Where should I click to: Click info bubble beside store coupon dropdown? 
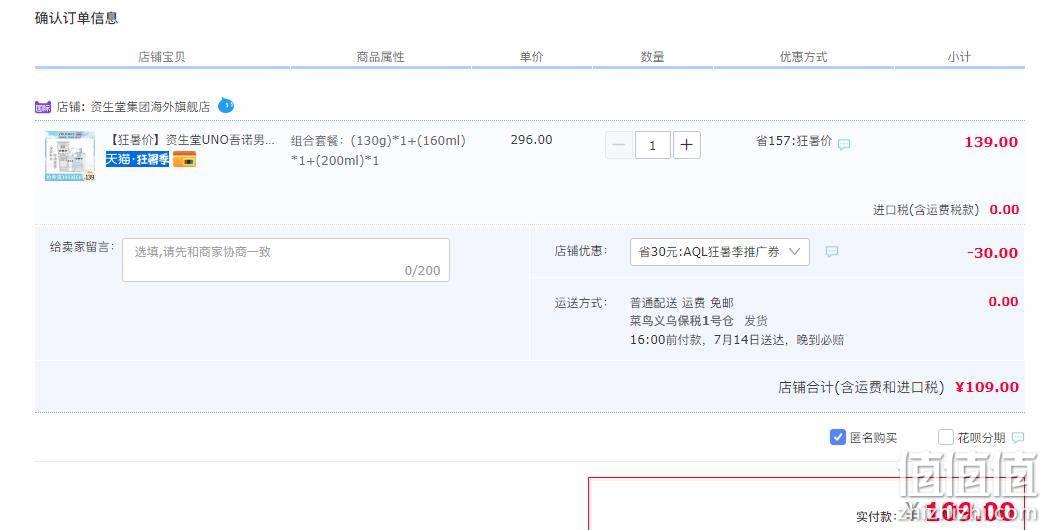pyautogui.click(x=831, y=252)
